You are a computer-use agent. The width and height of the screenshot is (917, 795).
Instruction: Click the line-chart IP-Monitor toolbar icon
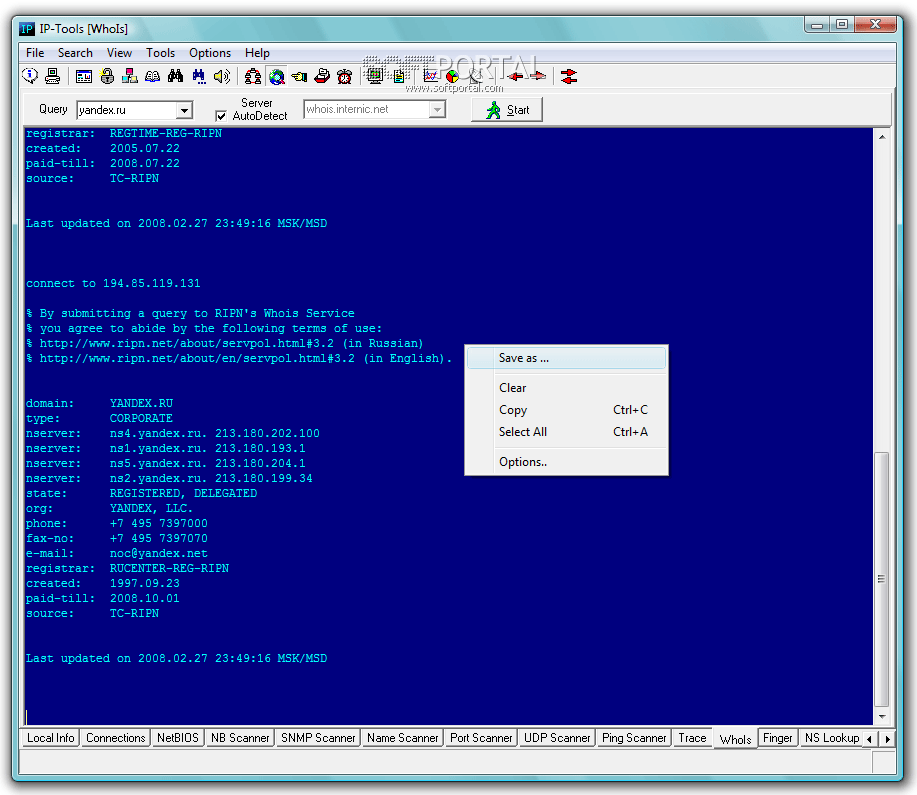tap(430, 76)
